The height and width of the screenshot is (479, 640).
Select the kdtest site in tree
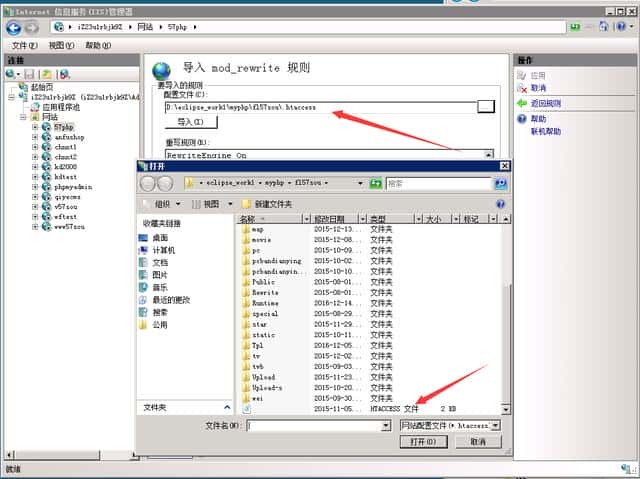tap(65, 177)
